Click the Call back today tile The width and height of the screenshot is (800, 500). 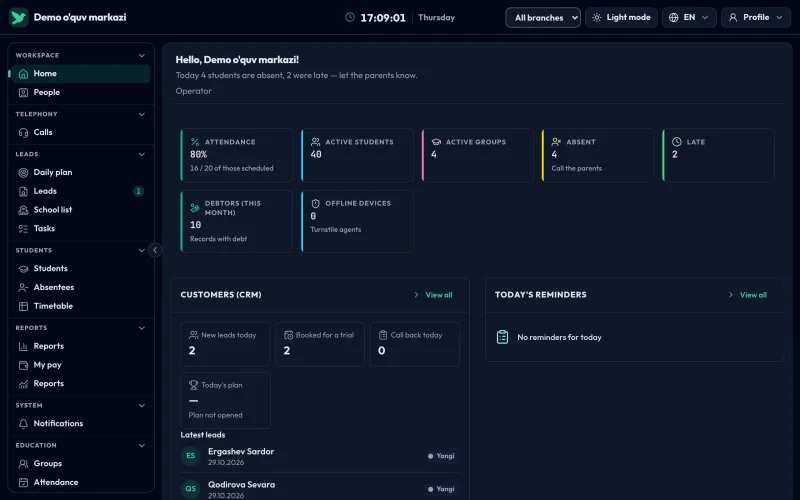415,344
